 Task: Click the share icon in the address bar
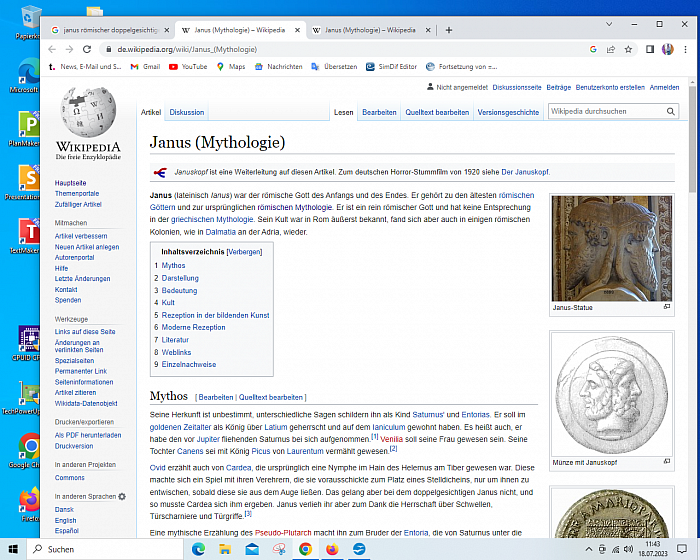(611, 49)
